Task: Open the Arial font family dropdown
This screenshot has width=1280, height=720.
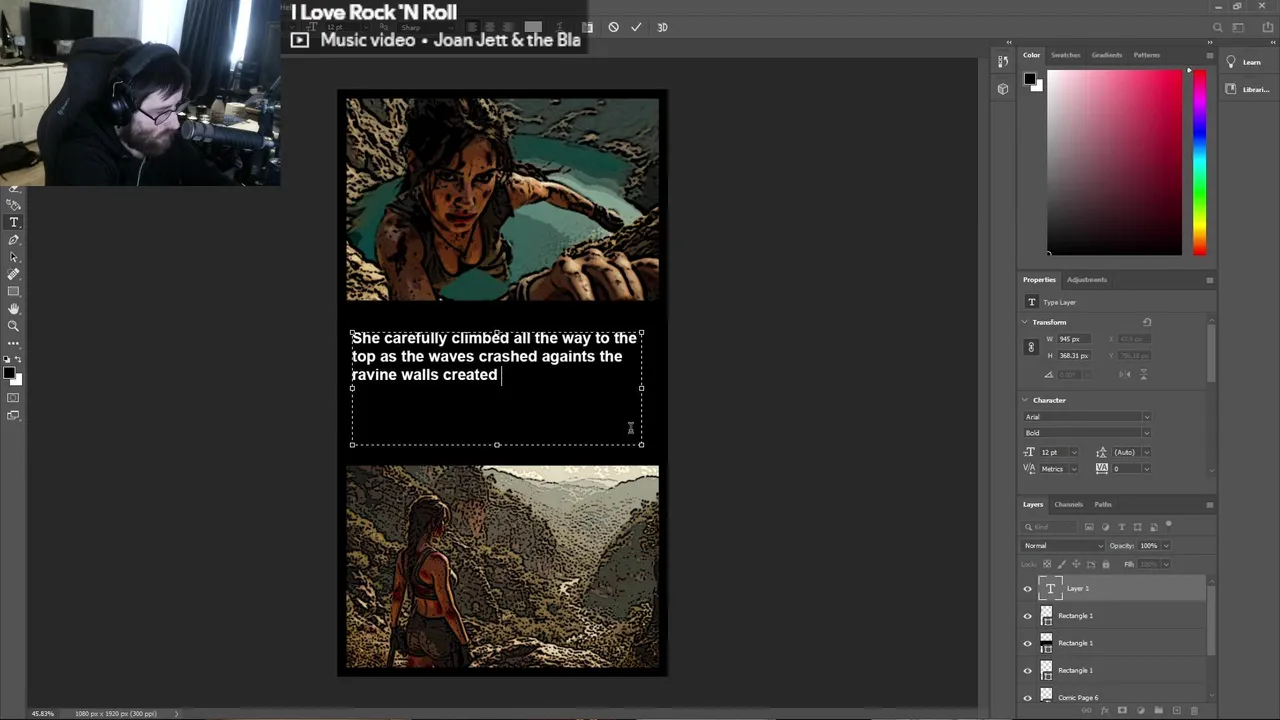Action: pos(1147,417)
